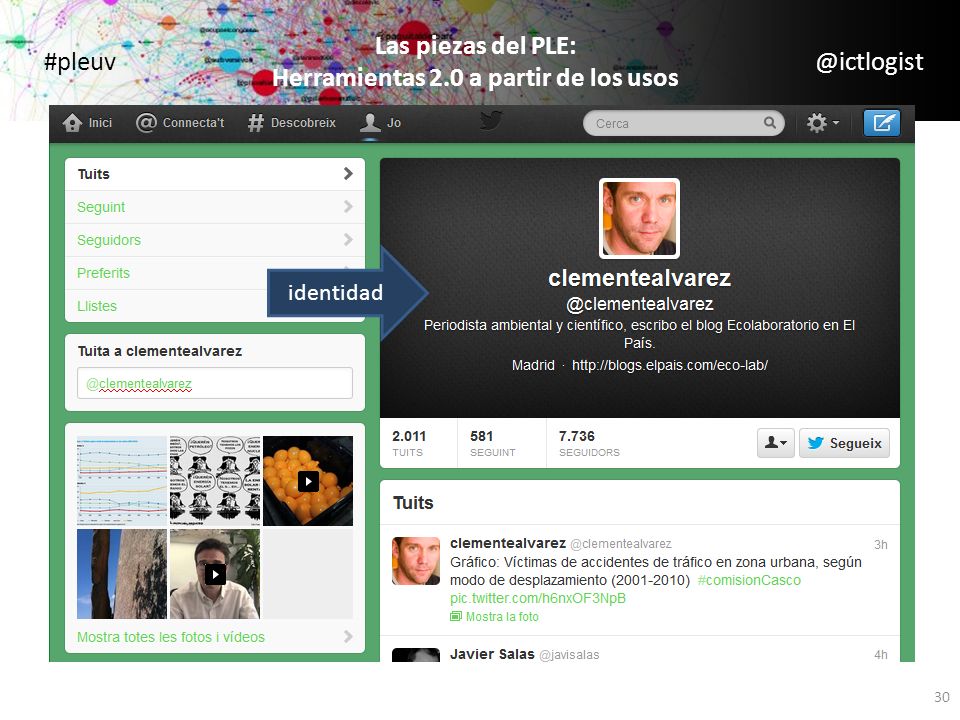This screenshot has height=720, width=960.
Task: Open the blogs.elpais.com/eco-lab link
Action: pyautogui.click(x=670, y=366)
